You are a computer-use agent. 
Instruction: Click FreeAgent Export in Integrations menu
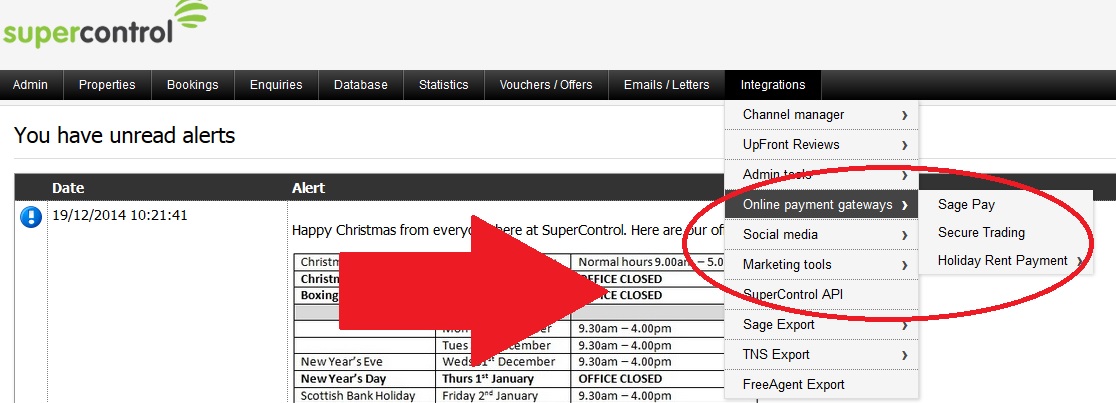pos(793,384)
